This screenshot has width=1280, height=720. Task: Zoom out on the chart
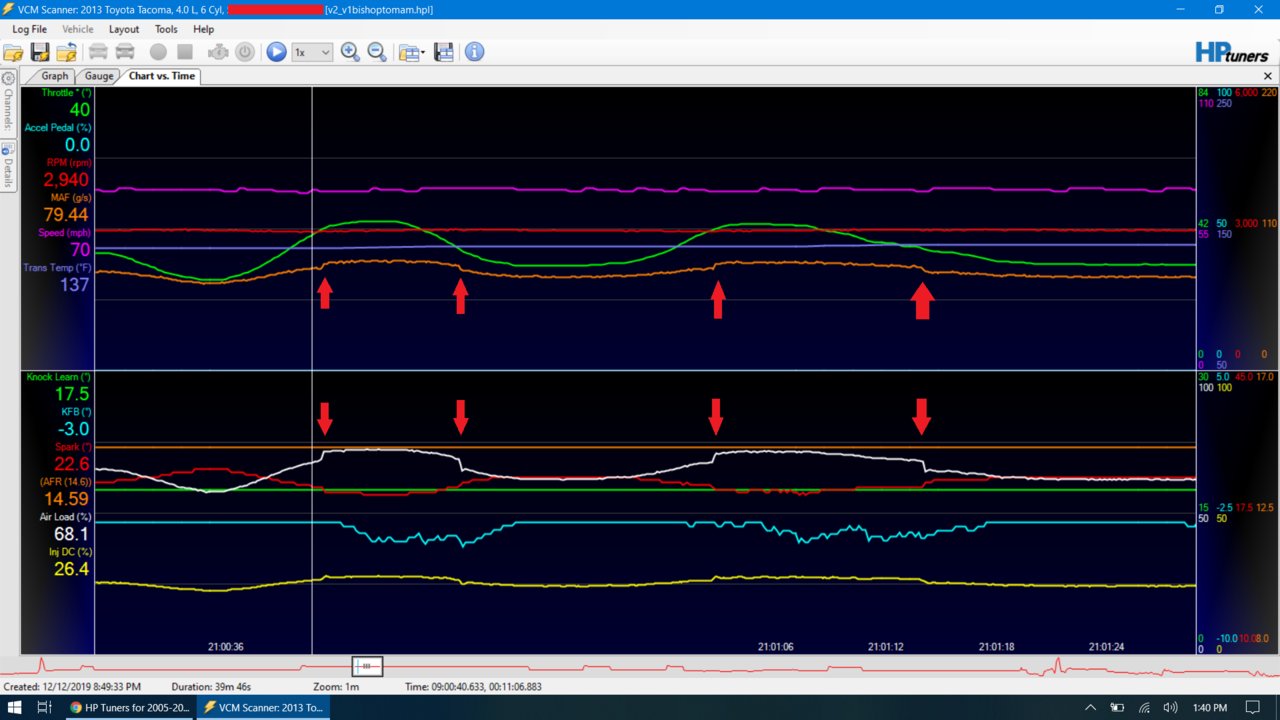[x=377, y=52]
